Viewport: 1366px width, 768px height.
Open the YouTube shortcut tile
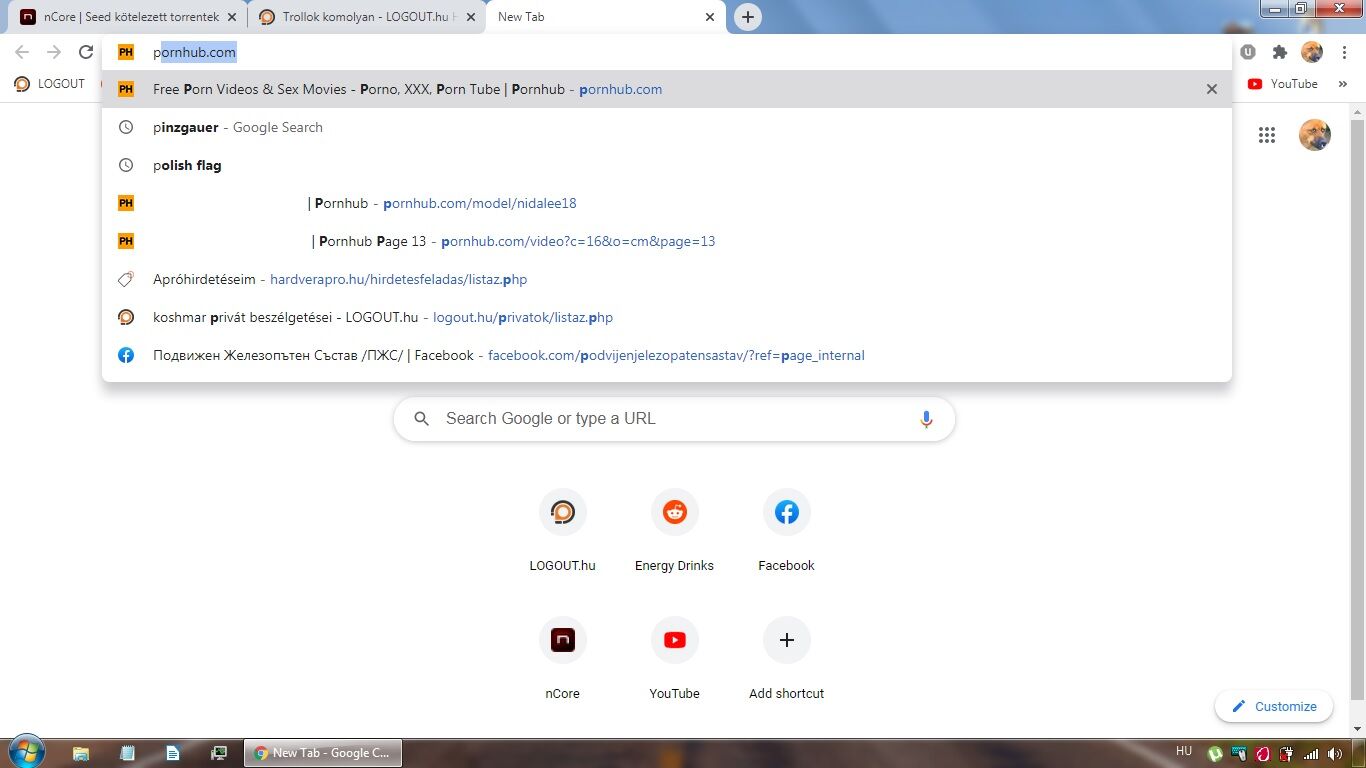(x=674, y=659)
